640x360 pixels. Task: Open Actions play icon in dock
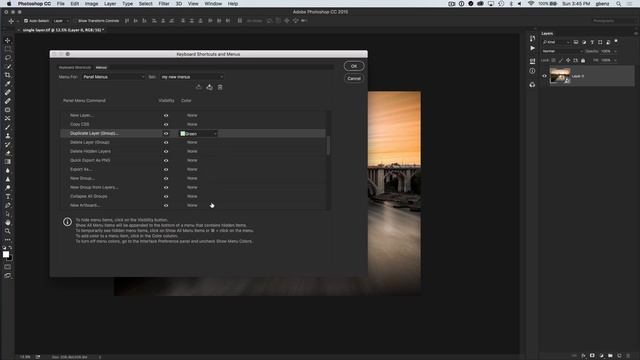coord(532,48)
